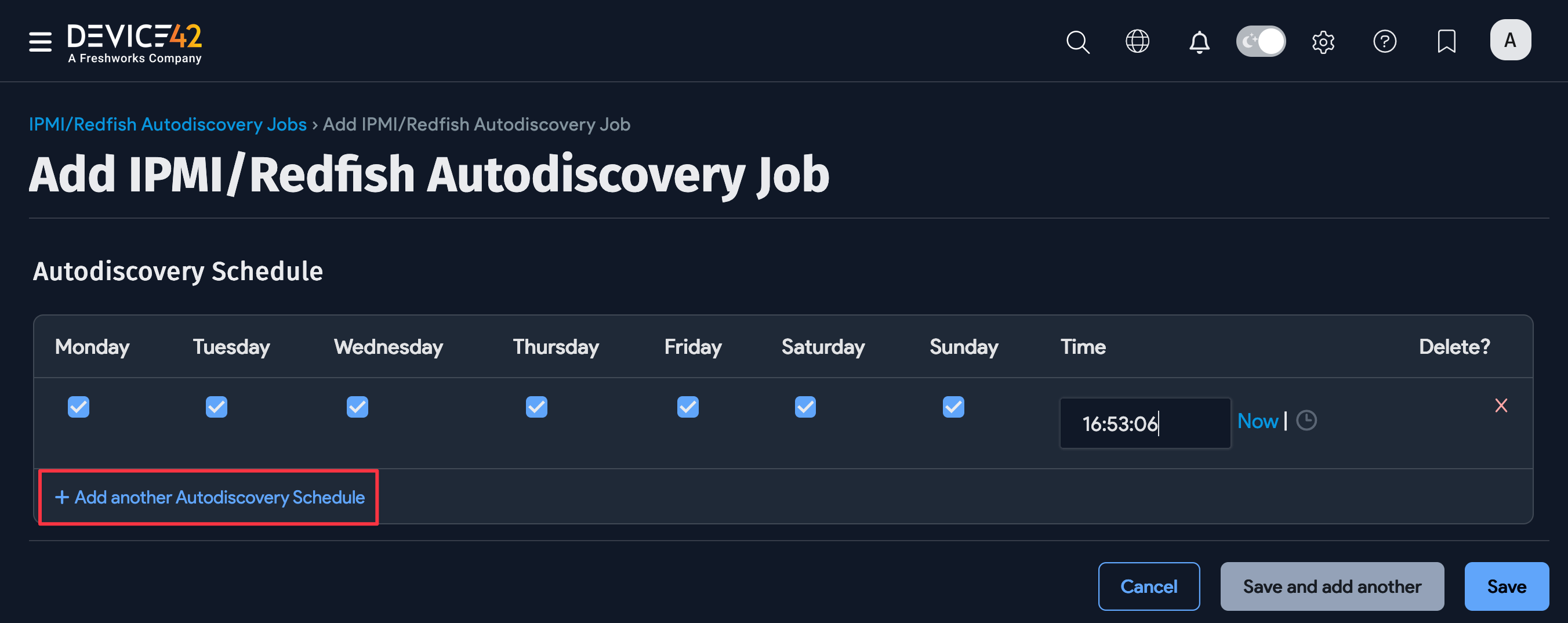This screenshot has width=1568, height=623.
Task: Set the time to Now
Action: pos(1257,420)
